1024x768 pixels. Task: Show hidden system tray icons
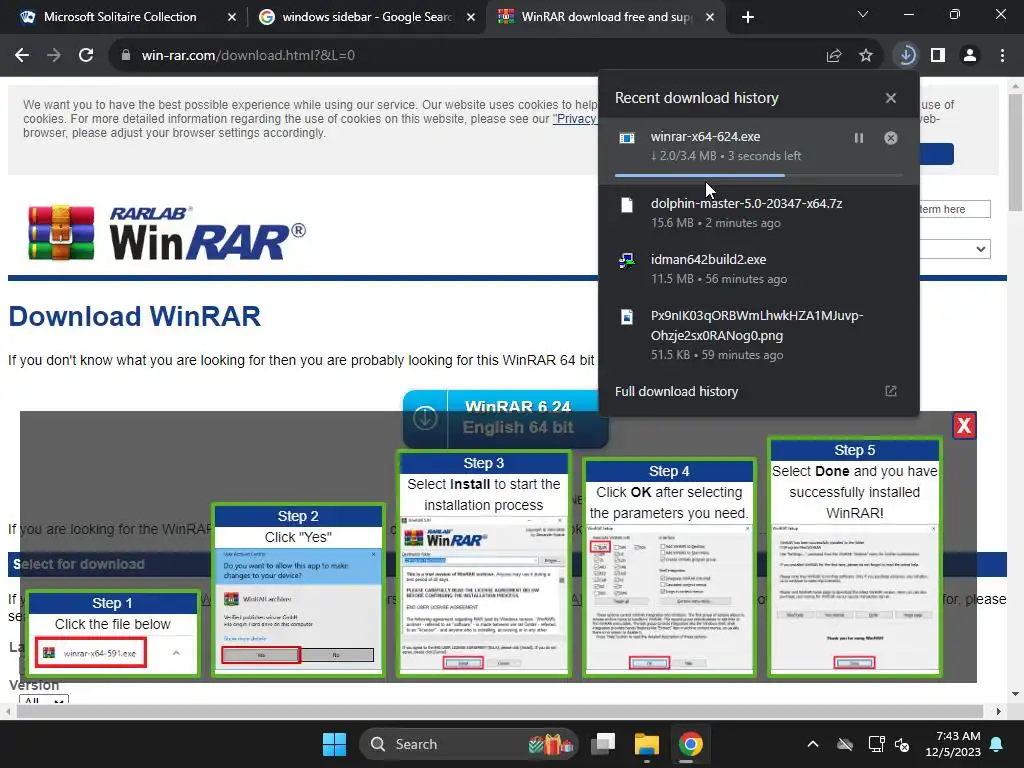click(813, 744)
